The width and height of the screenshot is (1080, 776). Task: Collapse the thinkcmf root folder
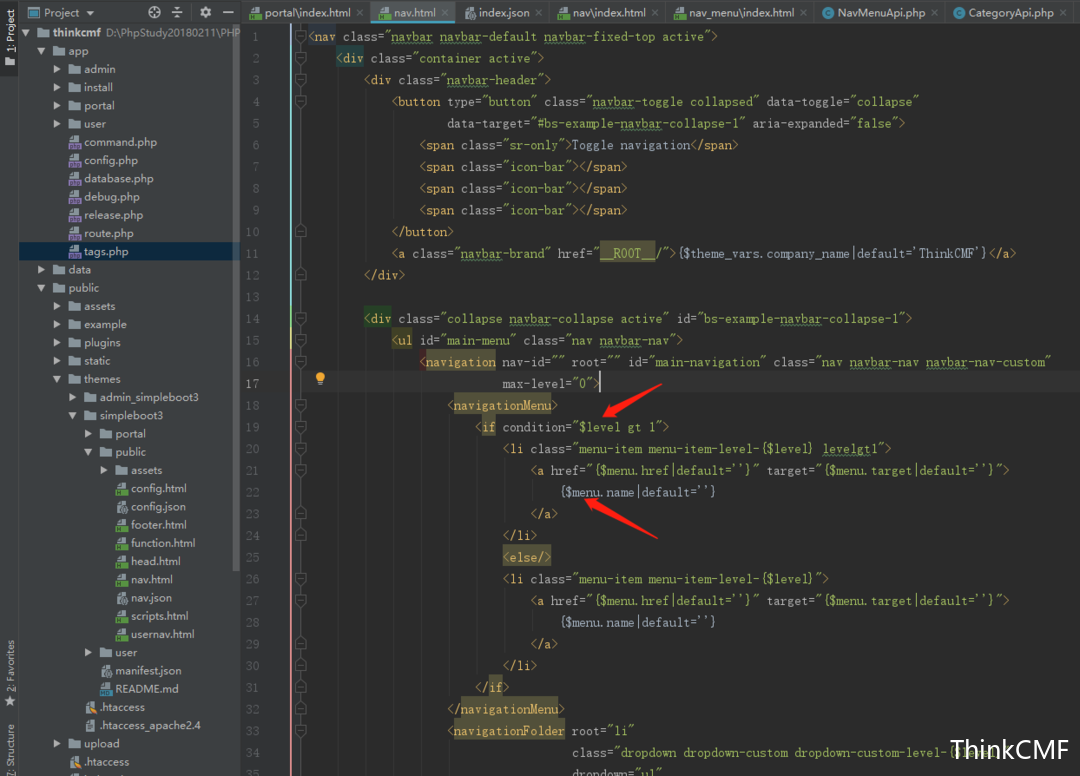point(26,32)
